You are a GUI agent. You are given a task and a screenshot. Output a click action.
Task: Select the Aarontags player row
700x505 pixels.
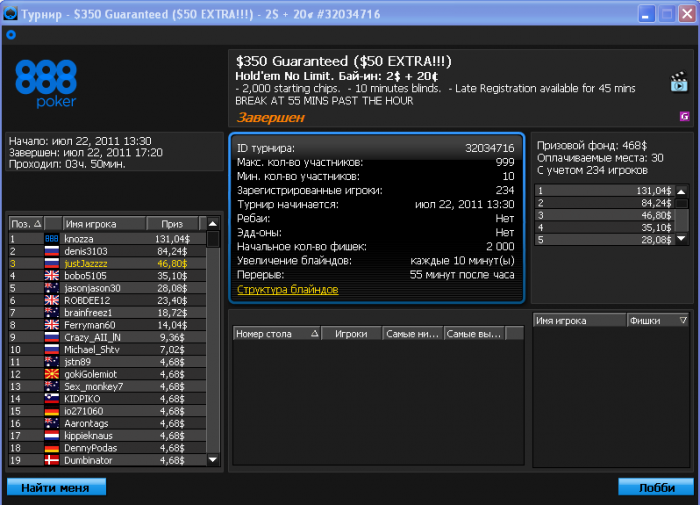(107, 423)
